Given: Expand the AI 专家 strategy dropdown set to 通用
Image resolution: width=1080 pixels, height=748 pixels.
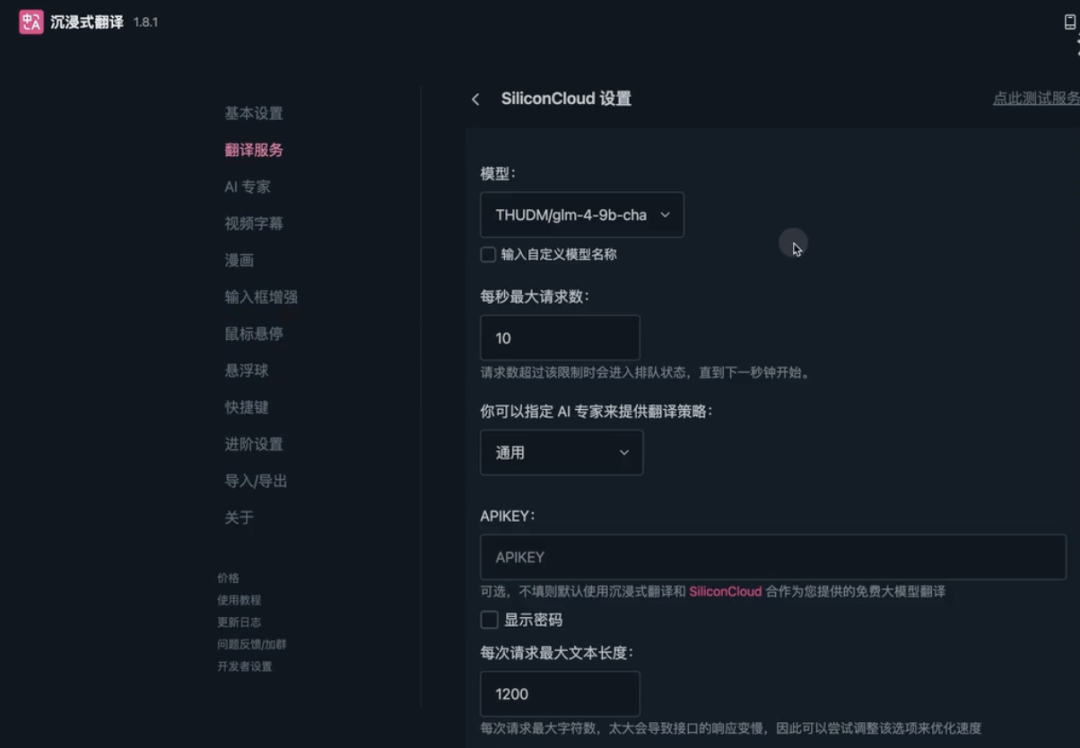Looking at the screenshot, I should (x=561, y=452).
